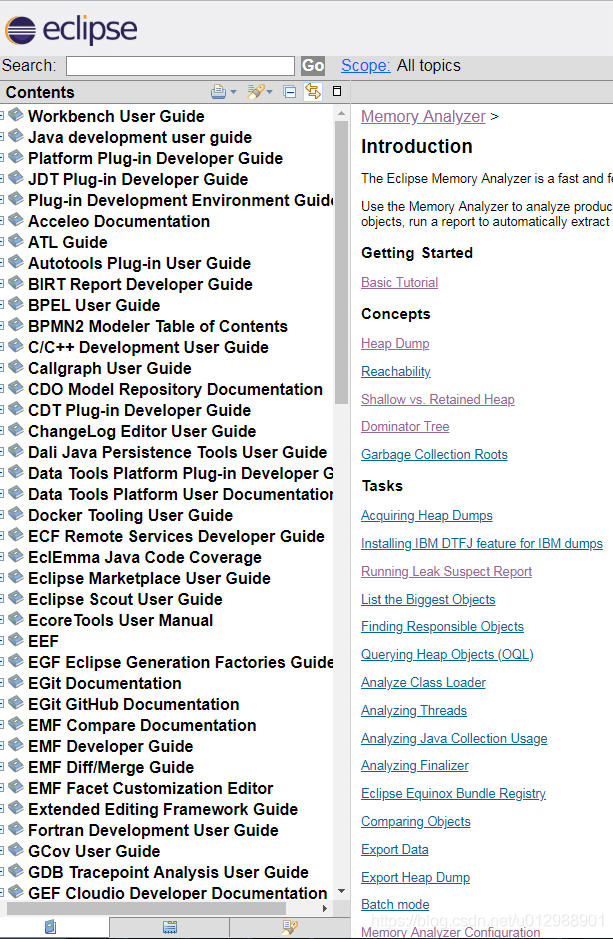Open Shallow vs. Retained Heap link

coord(438,399)
